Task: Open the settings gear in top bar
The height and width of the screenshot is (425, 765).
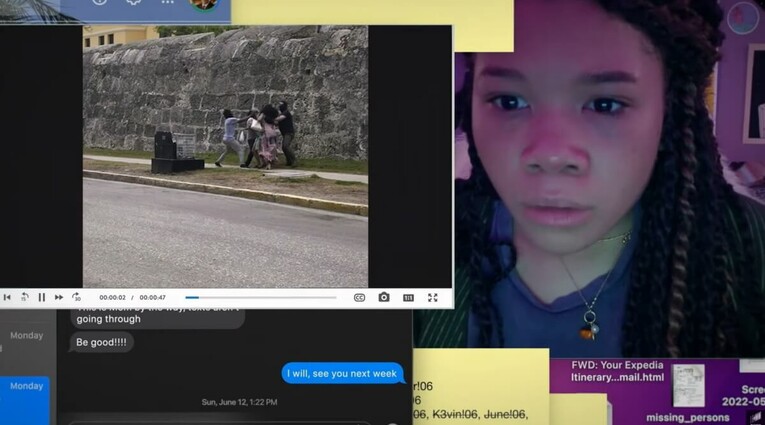Action: 134,2
